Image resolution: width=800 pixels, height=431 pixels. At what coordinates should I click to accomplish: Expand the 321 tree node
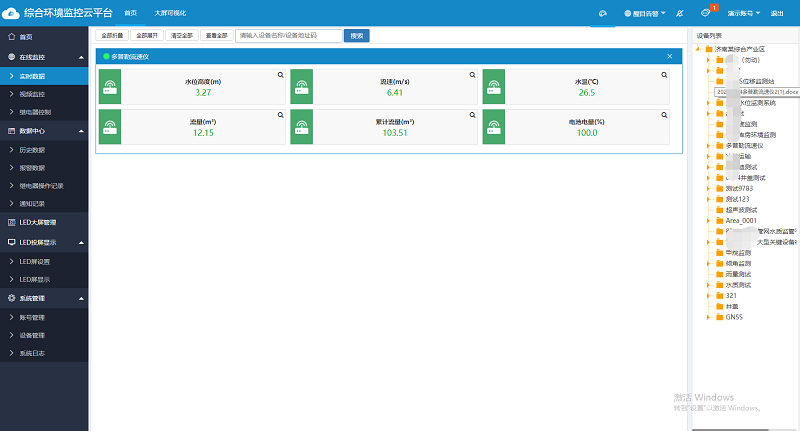click(708, 296)
